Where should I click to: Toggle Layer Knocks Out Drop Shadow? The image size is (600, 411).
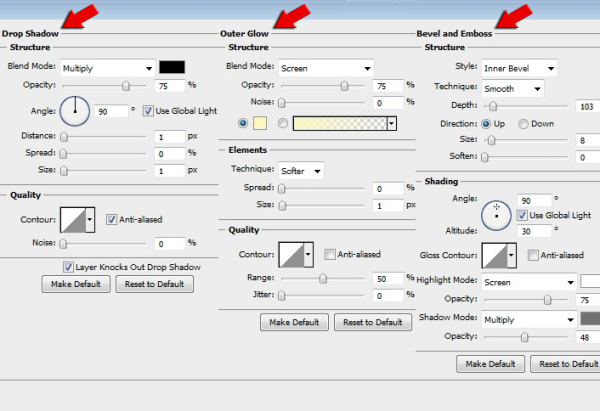[x=68, y=267]
